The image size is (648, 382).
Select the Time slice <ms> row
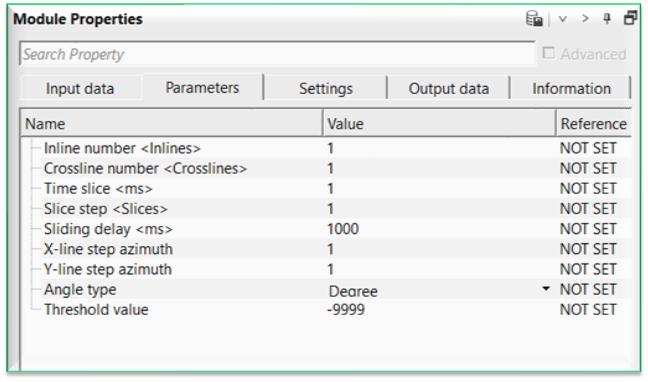pyautogui.click(x=326, y=189)
